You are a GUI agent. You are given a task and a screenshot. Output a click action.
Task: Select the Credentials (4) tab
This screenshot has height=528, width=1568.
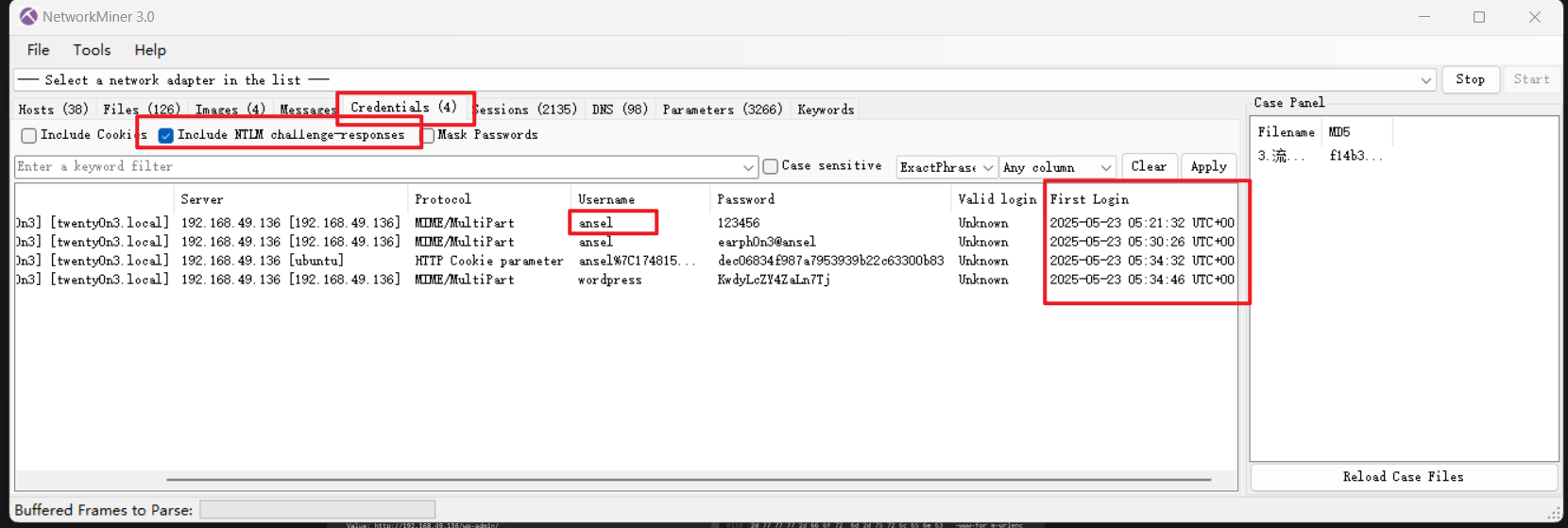[x=403, y=108]
